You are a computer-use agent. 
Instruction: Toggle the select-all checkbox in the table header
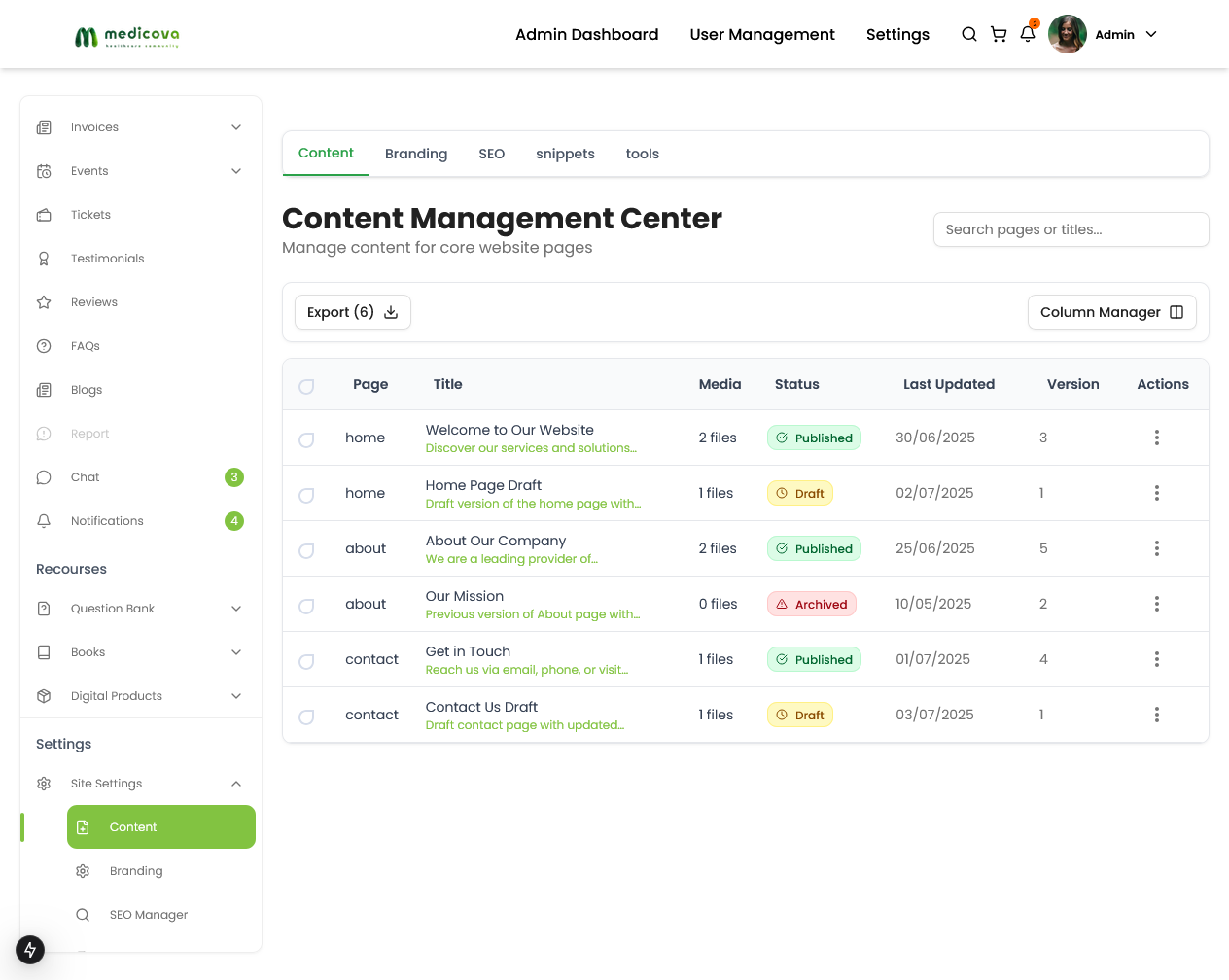(x=306, y=386)
